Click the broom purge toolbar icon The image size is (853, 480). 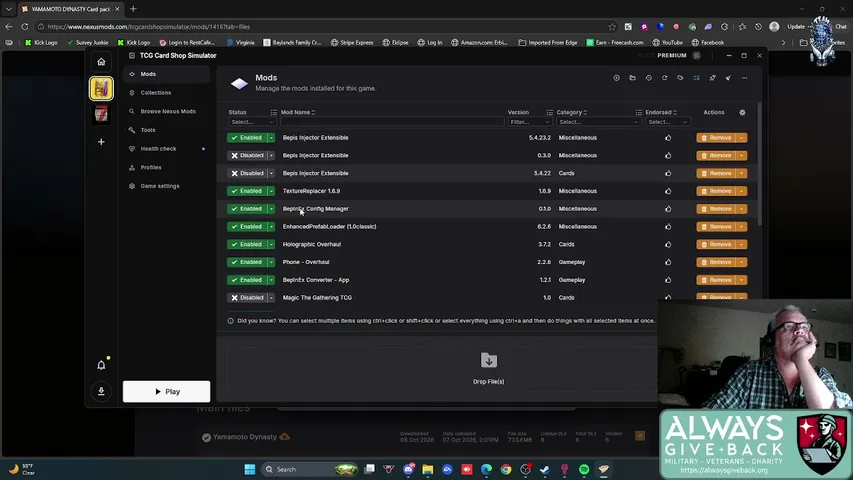coord(728,78)
